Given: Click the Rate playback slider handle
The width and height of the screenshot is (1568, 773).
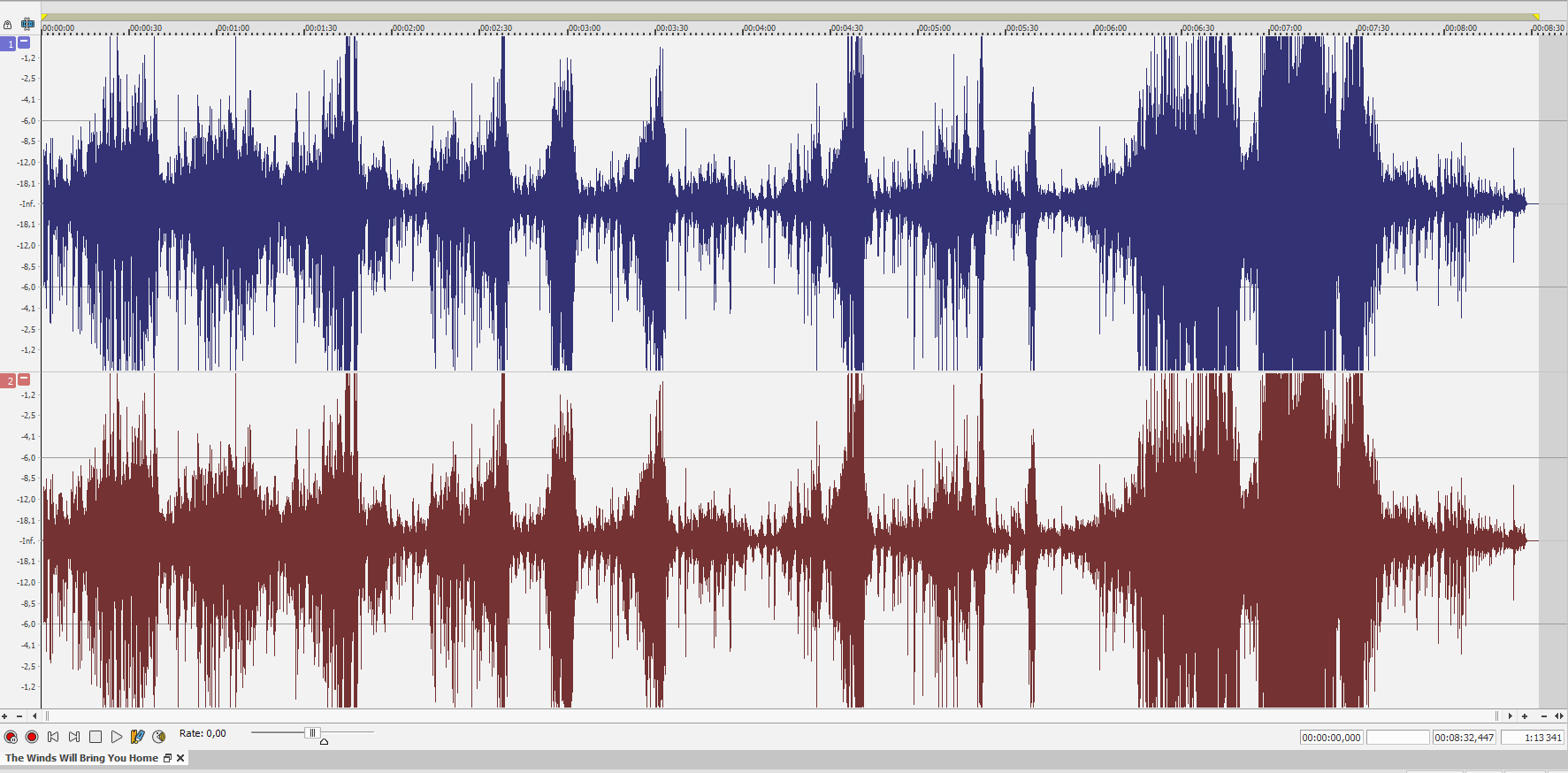Looking at the screenshot, I should pyautogui.click(x=311, y=732).
